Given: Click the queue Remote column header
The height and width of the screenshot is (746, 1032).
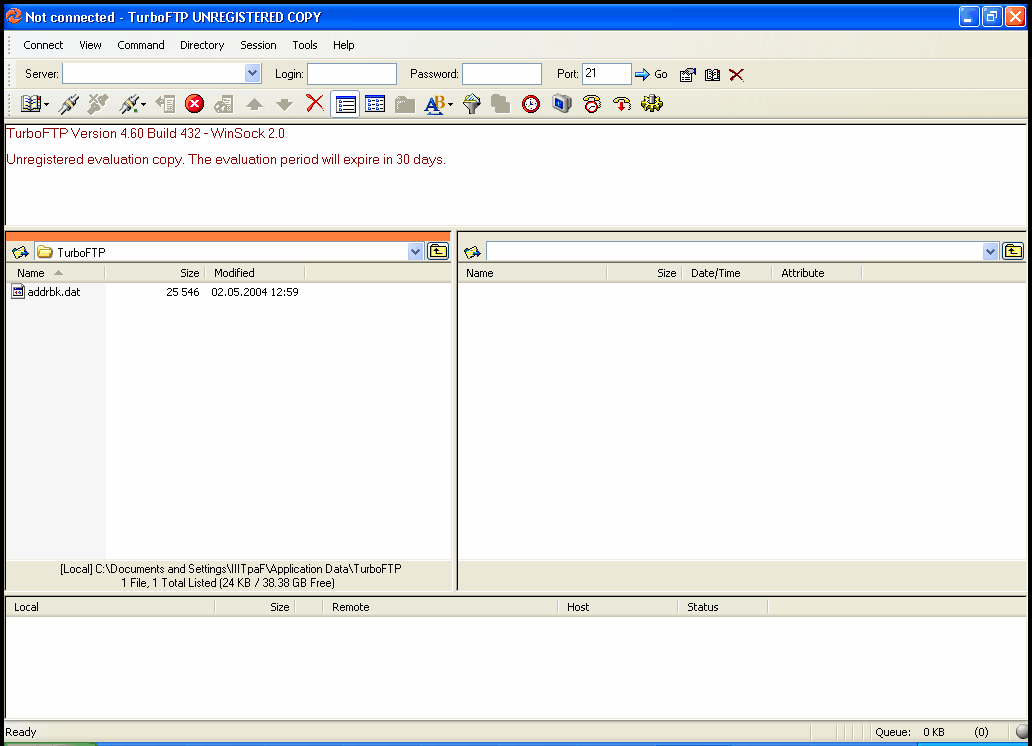Looking at the screenshot, I should click(x=440, y=607).
